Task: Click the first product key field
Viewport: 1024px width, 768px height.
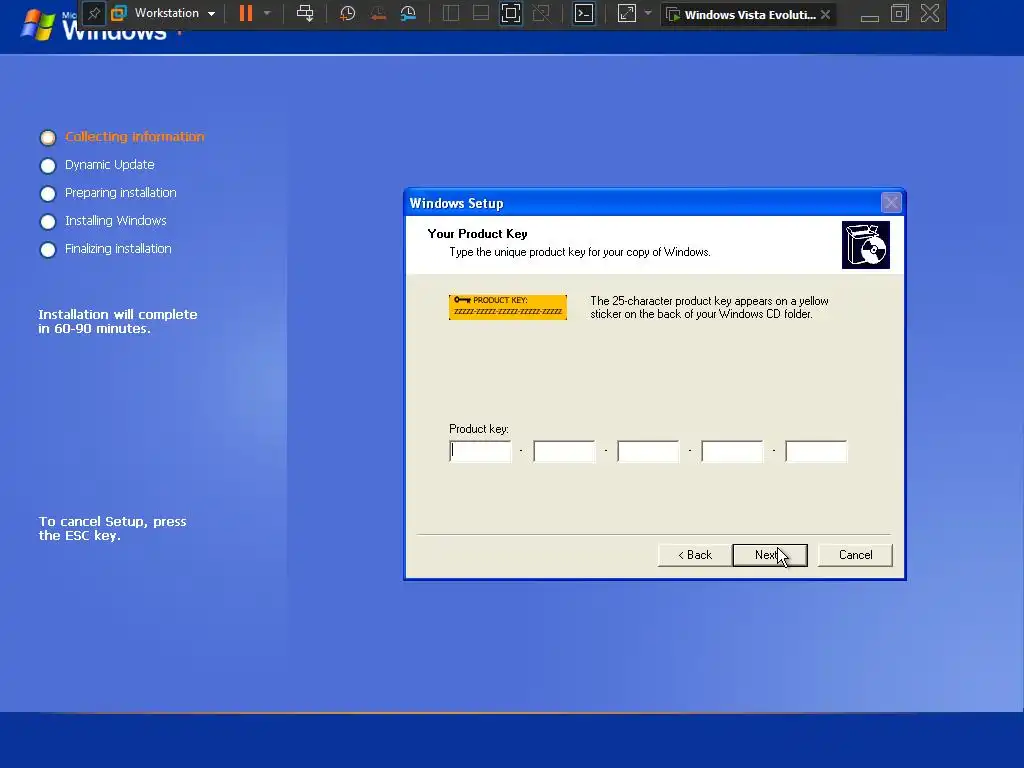Action: click(481, 451)
